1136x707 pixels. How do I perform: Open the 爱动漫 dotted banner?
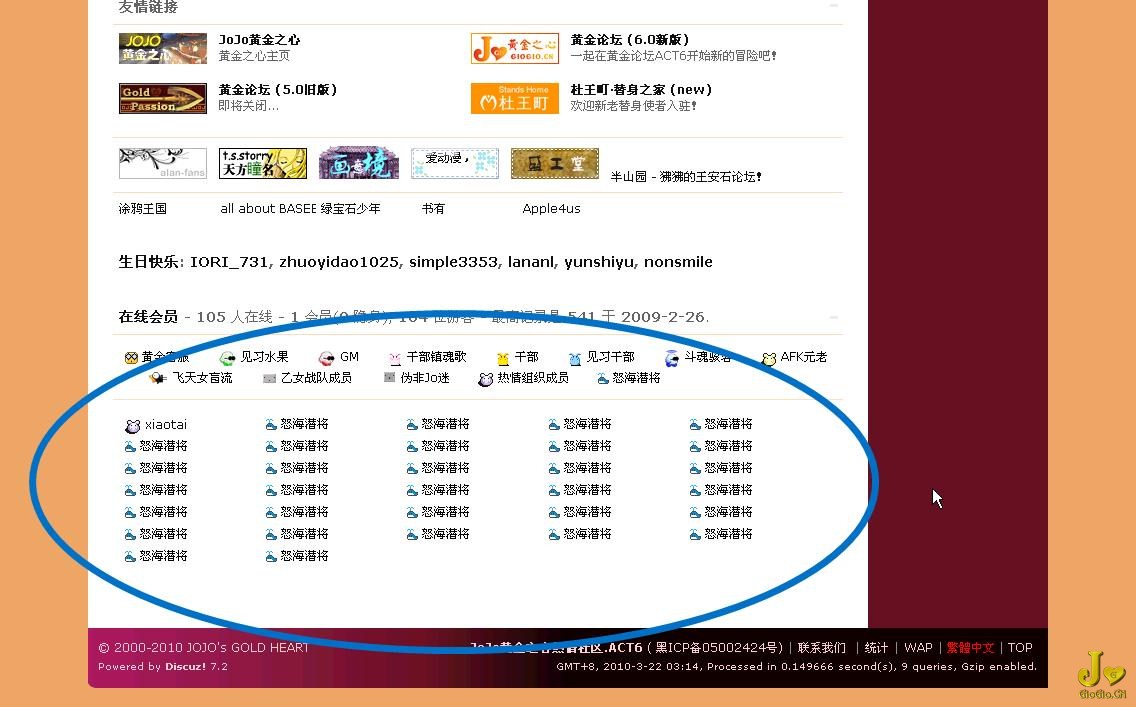pyautogui.click(x=454, y=163)
